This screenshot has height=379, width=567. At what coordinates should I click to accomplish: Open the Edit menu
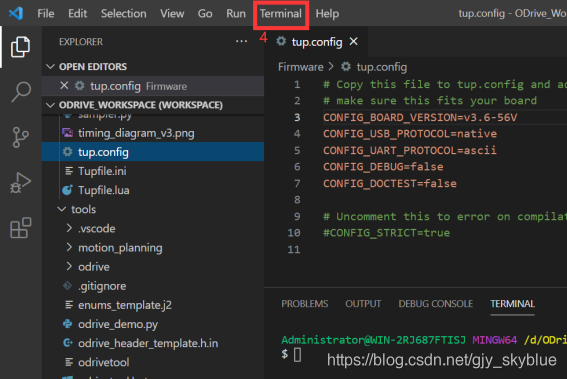pos(77,14)
